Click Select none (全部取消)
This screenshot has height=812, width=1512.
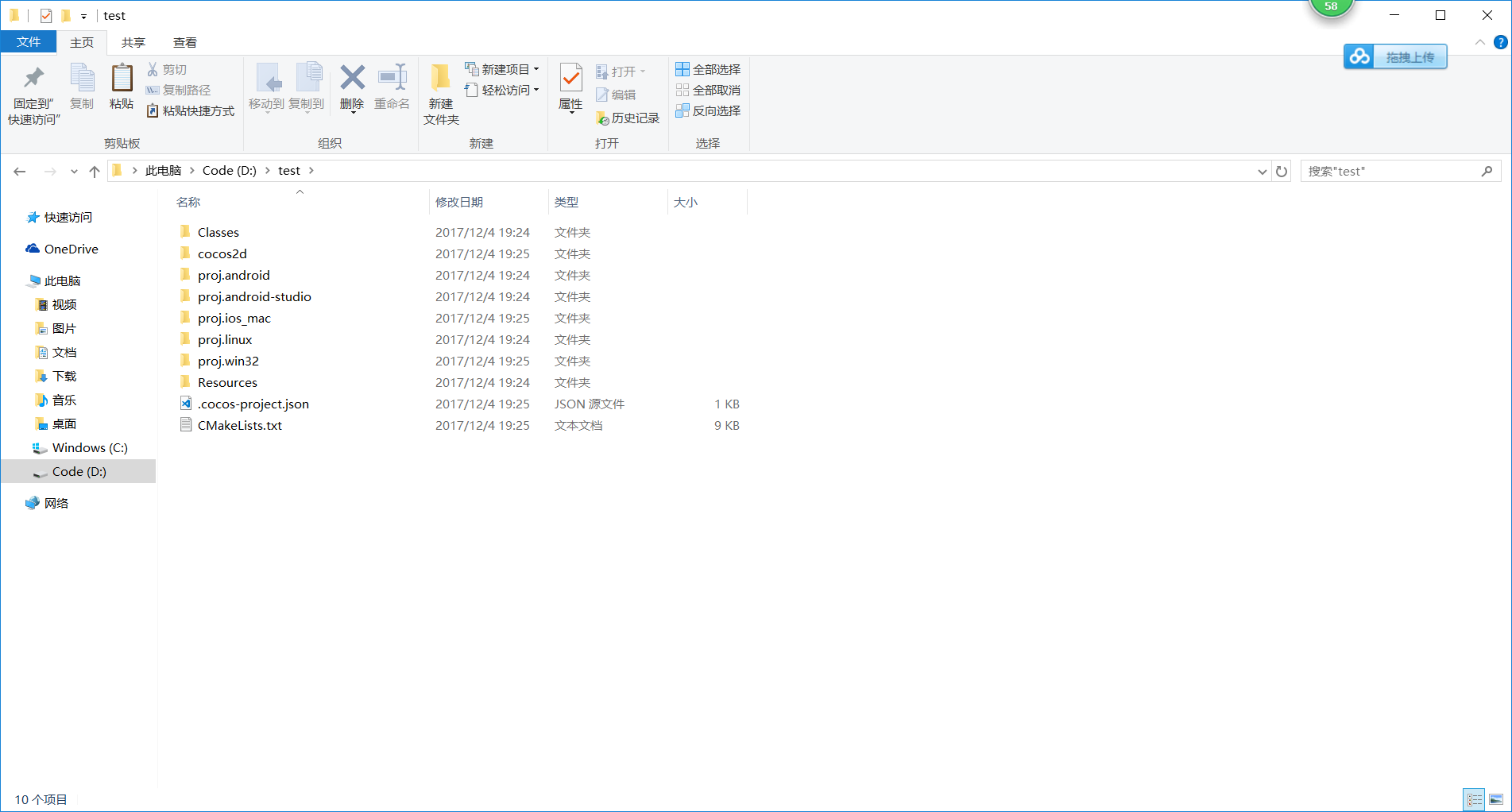point(708,91)
